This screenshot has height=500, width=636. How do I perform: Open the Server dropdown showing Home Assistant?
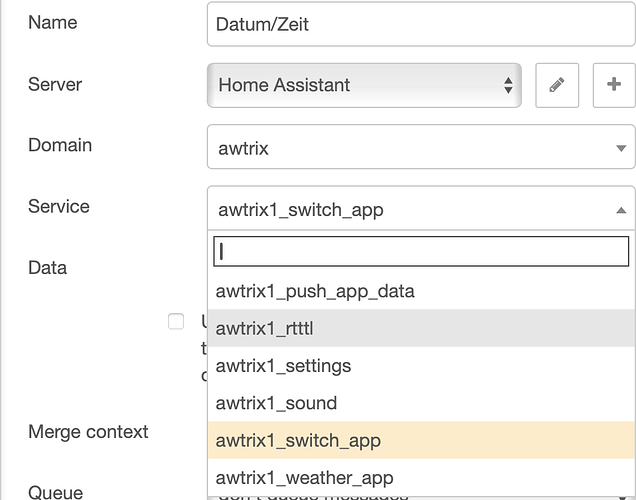coord(364,85)
